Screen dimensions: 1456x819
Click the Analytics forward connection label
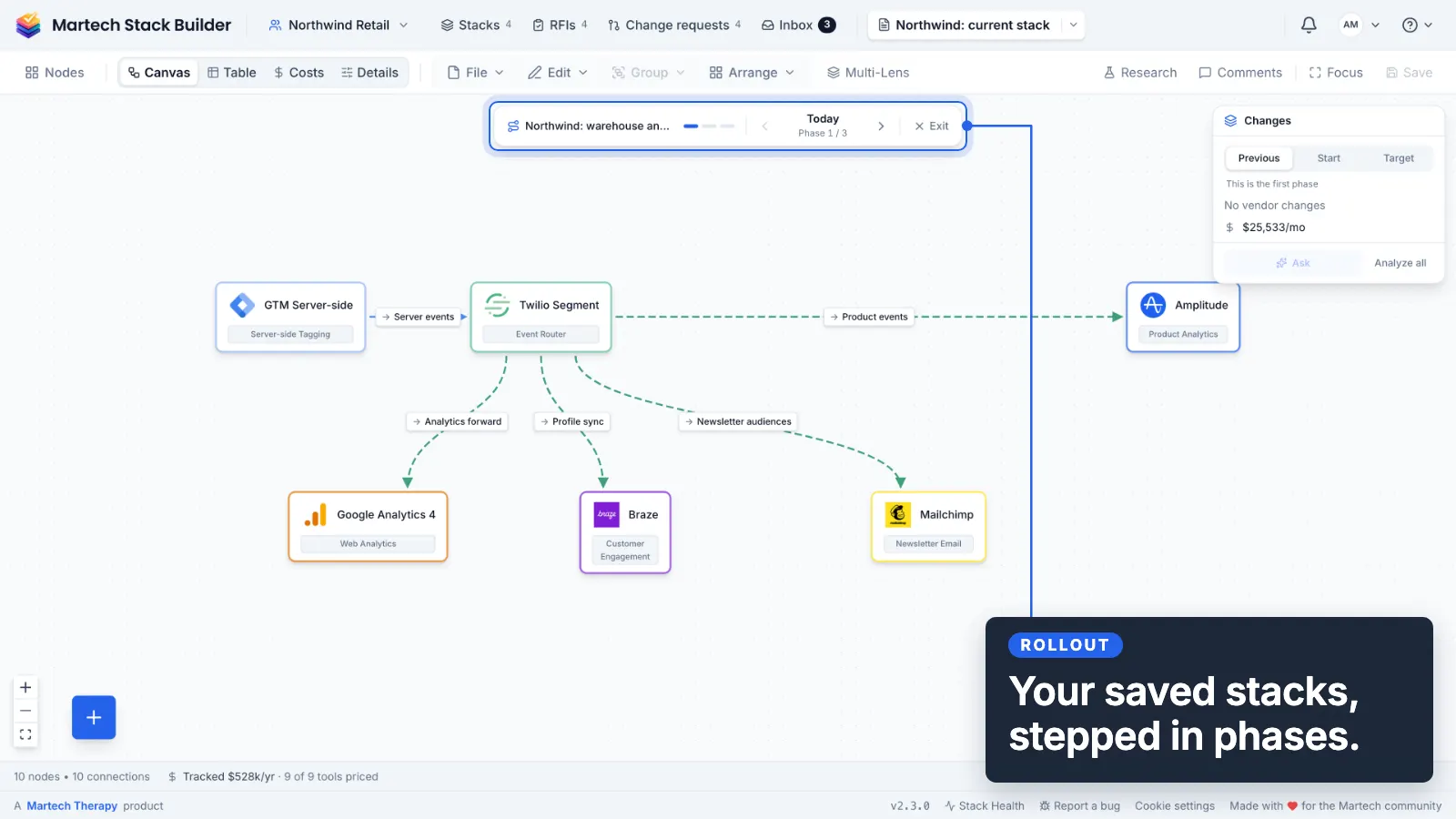[457, 421]
